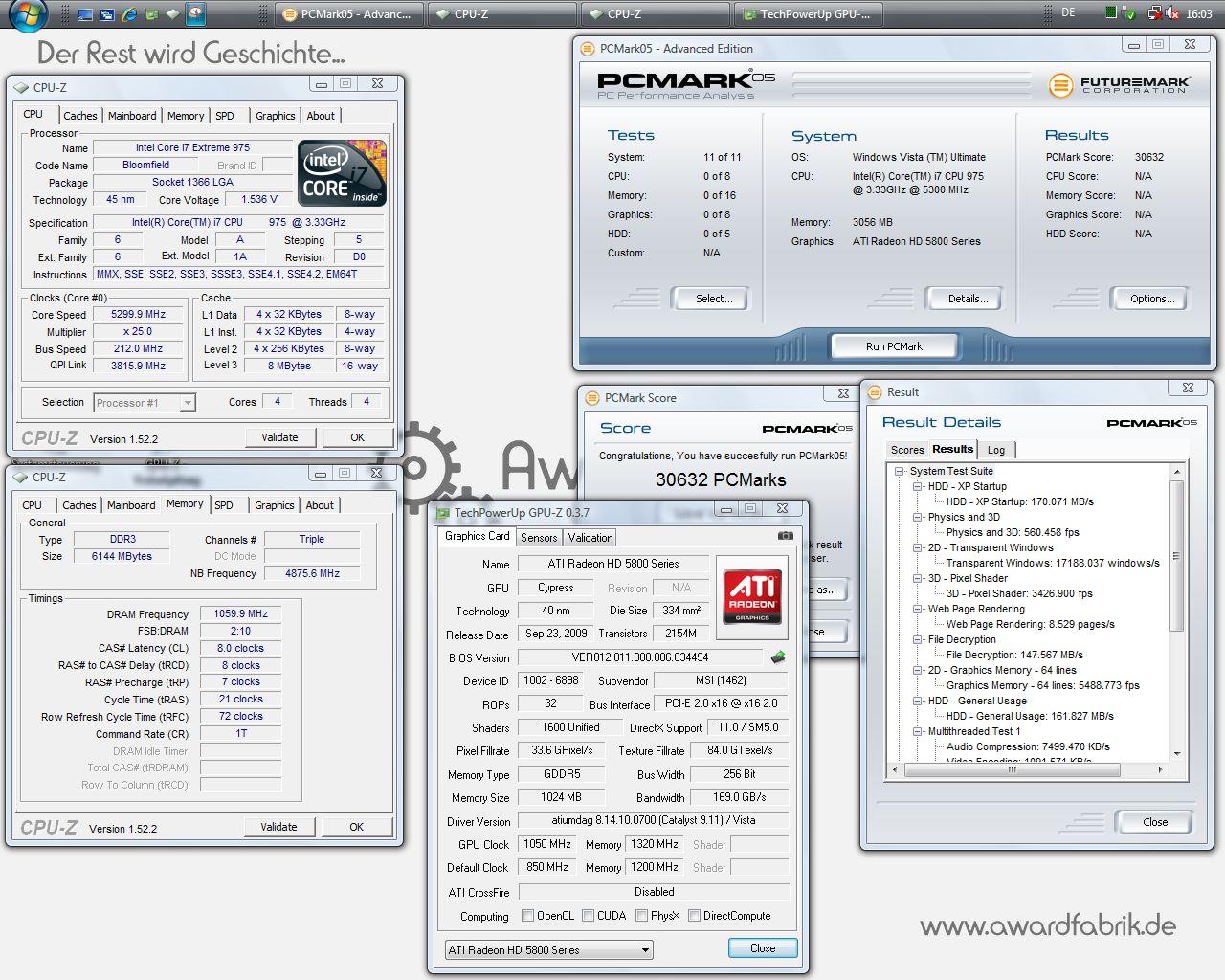Click the GPU-Z title bar icon
1225x980 pixels.
[x=443, y=512]
